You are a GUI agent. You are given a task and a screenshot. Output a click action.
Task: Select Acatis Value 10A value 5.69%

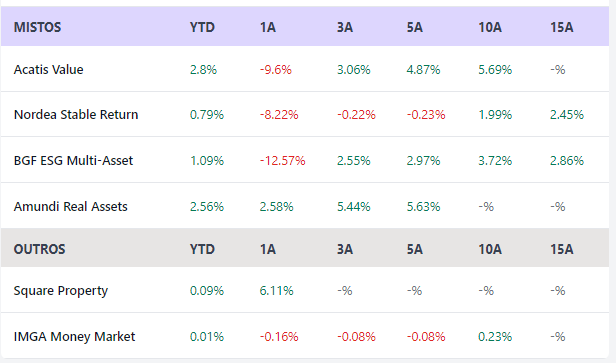click(495, 70)
